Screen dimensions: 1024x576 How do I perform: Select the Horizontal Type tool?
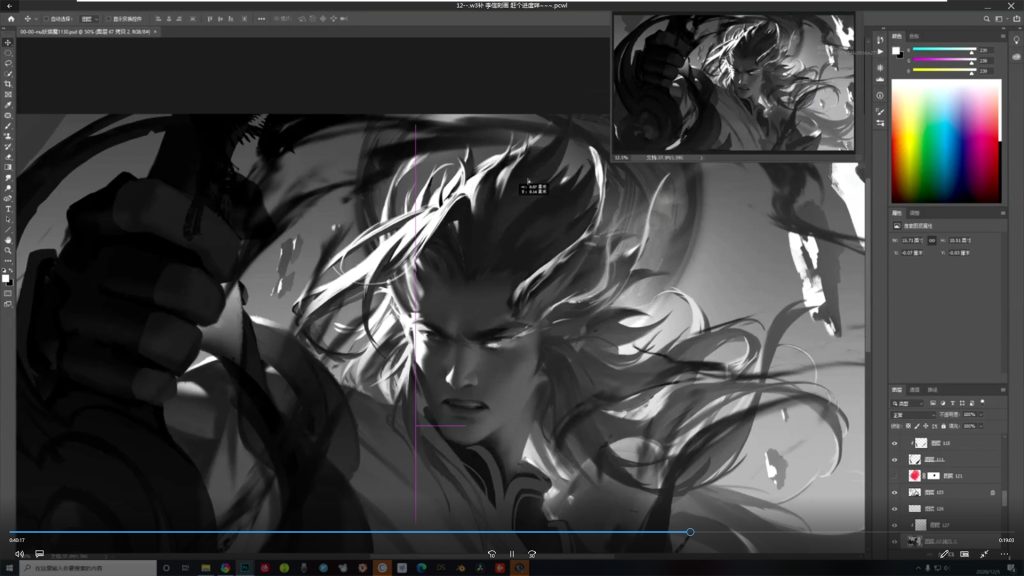click(x=8, y=209)
